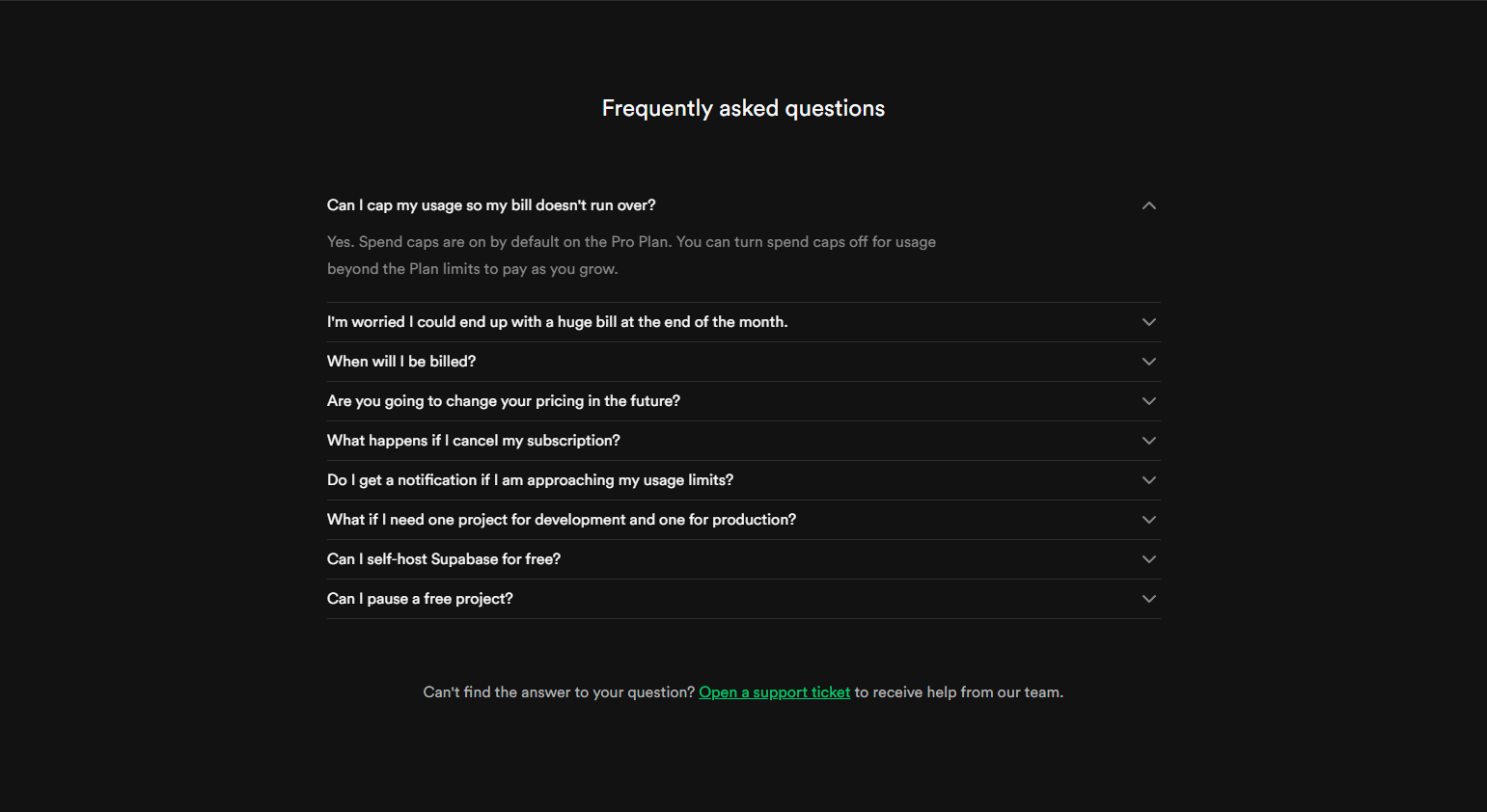Viewport: 1487px width, 812px height.
Task: Select the question about capping usage
Action: coord(491,204)
